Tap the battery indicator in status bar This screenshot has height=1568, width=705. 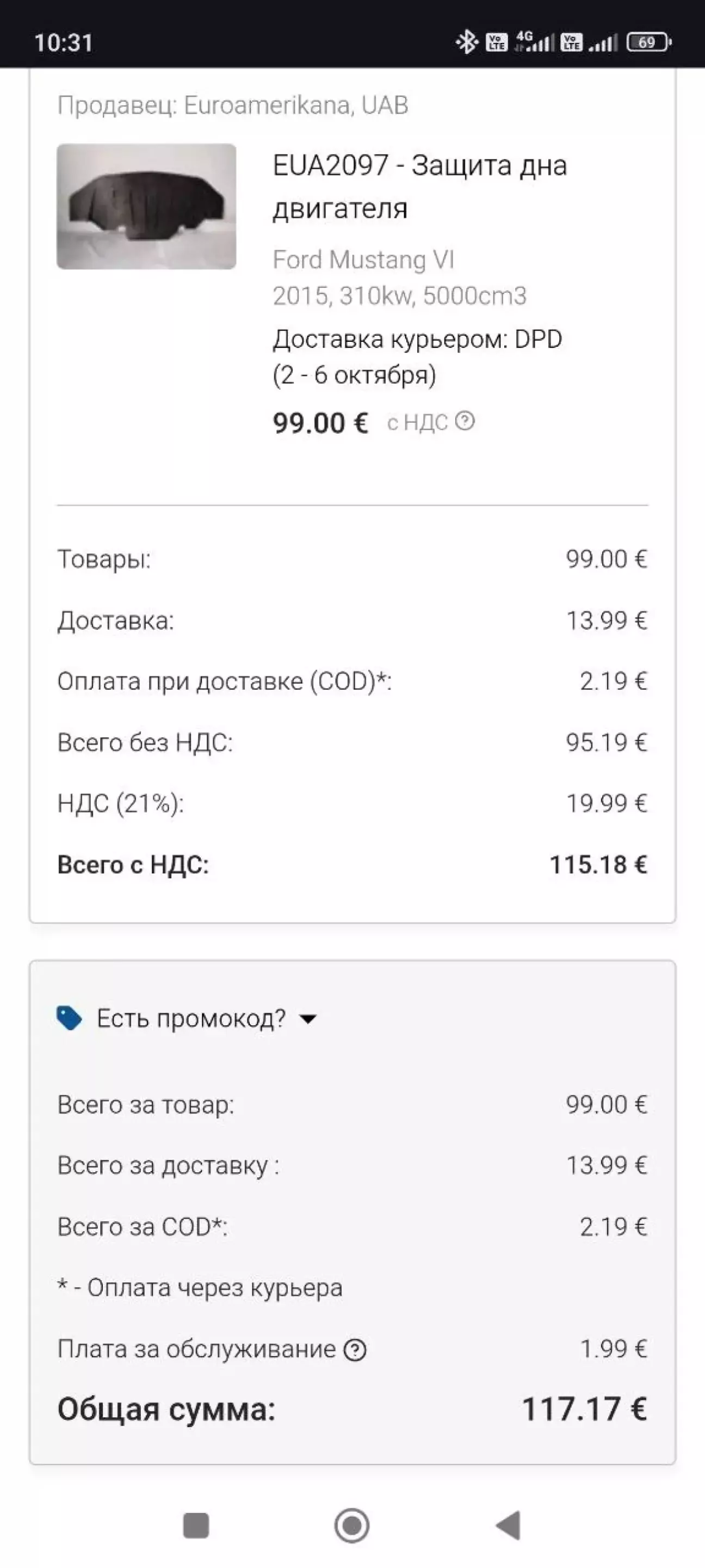pyautogui.click(x=648, y=42)
